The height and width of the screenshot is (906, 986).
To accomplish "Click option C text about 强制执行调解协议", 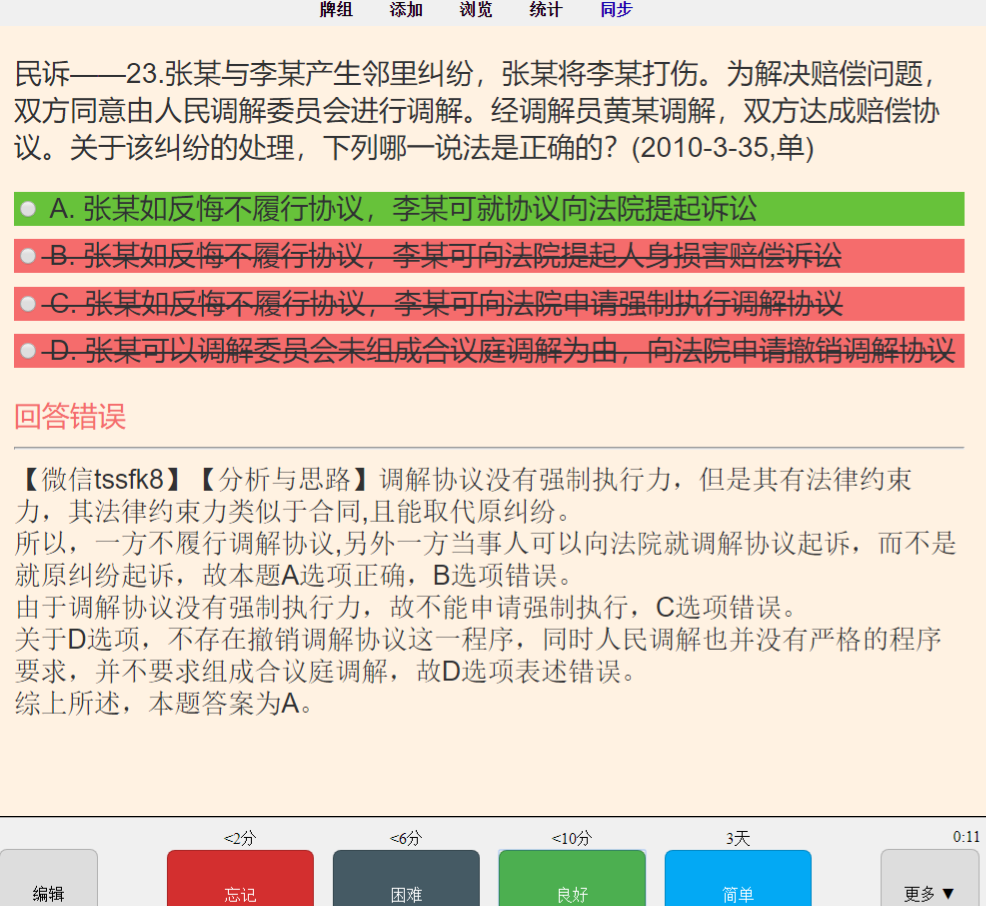I will [445, 304].
